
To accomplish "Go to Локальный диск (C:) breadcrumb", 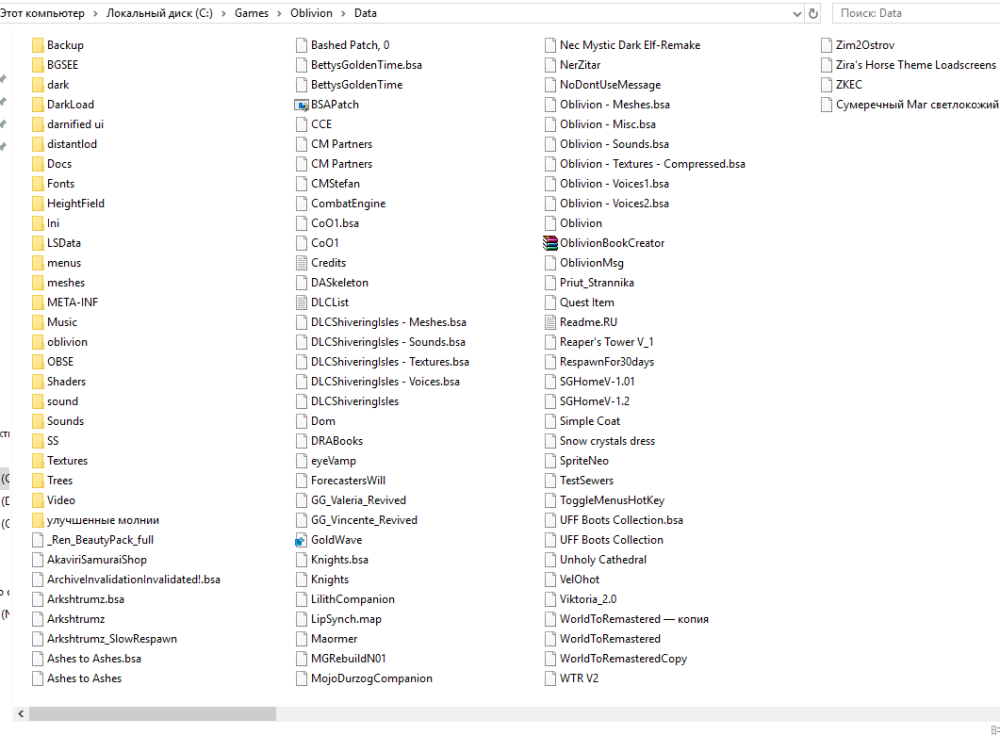I will click(x=159, y=13).
